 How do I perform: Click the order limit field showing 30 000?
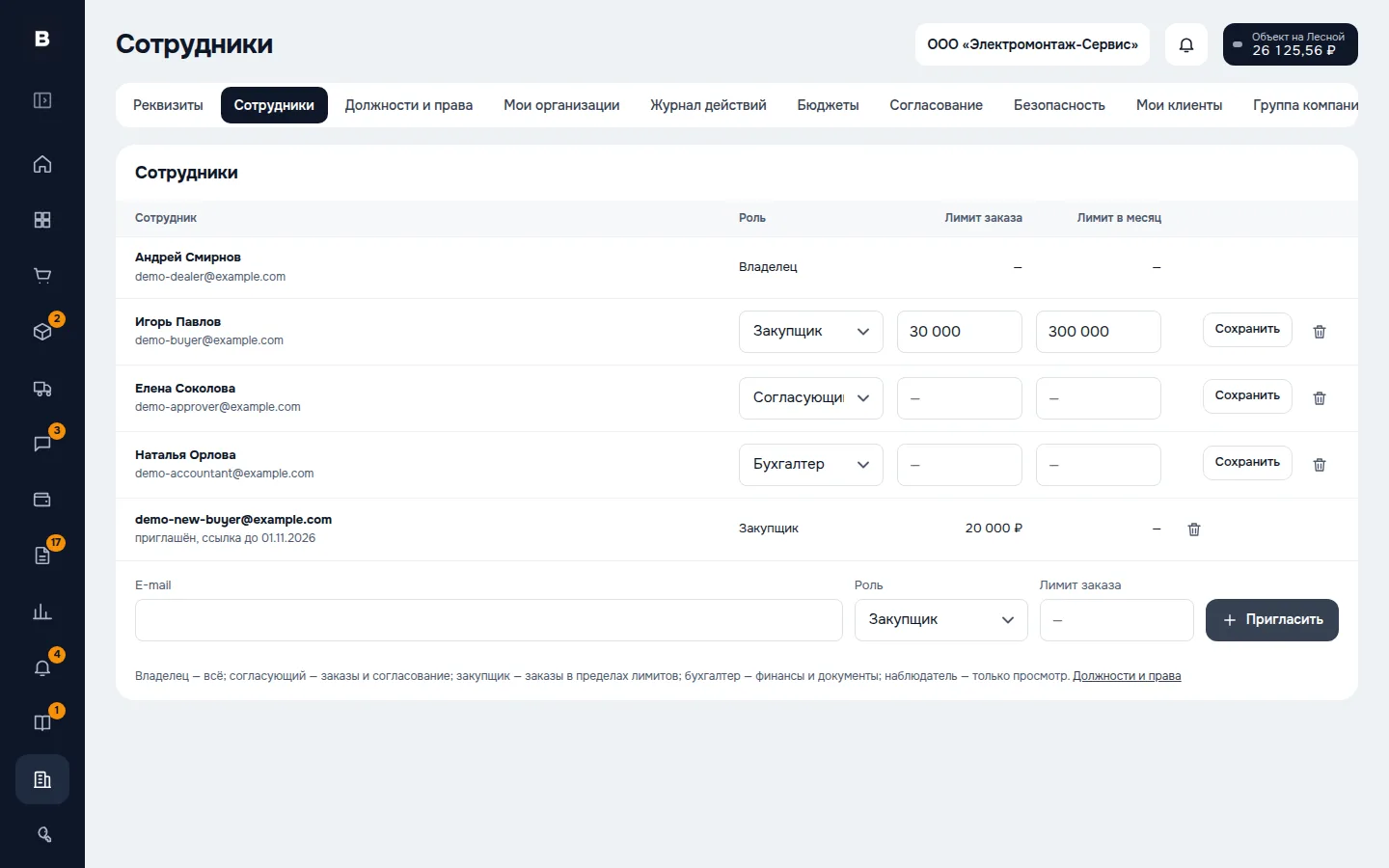tap(960, 332)
